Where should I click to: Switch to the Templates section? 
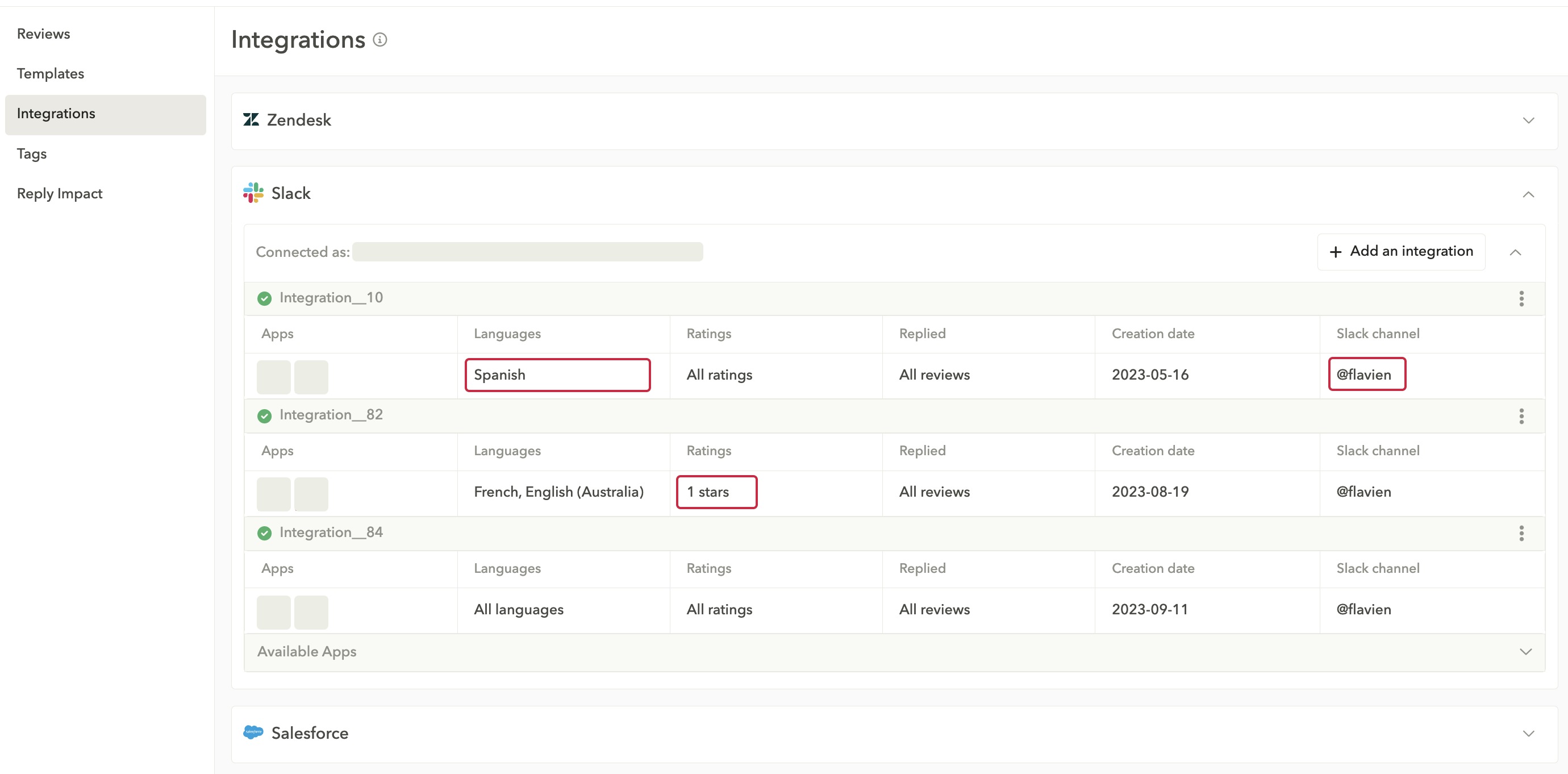coord(51,73)
